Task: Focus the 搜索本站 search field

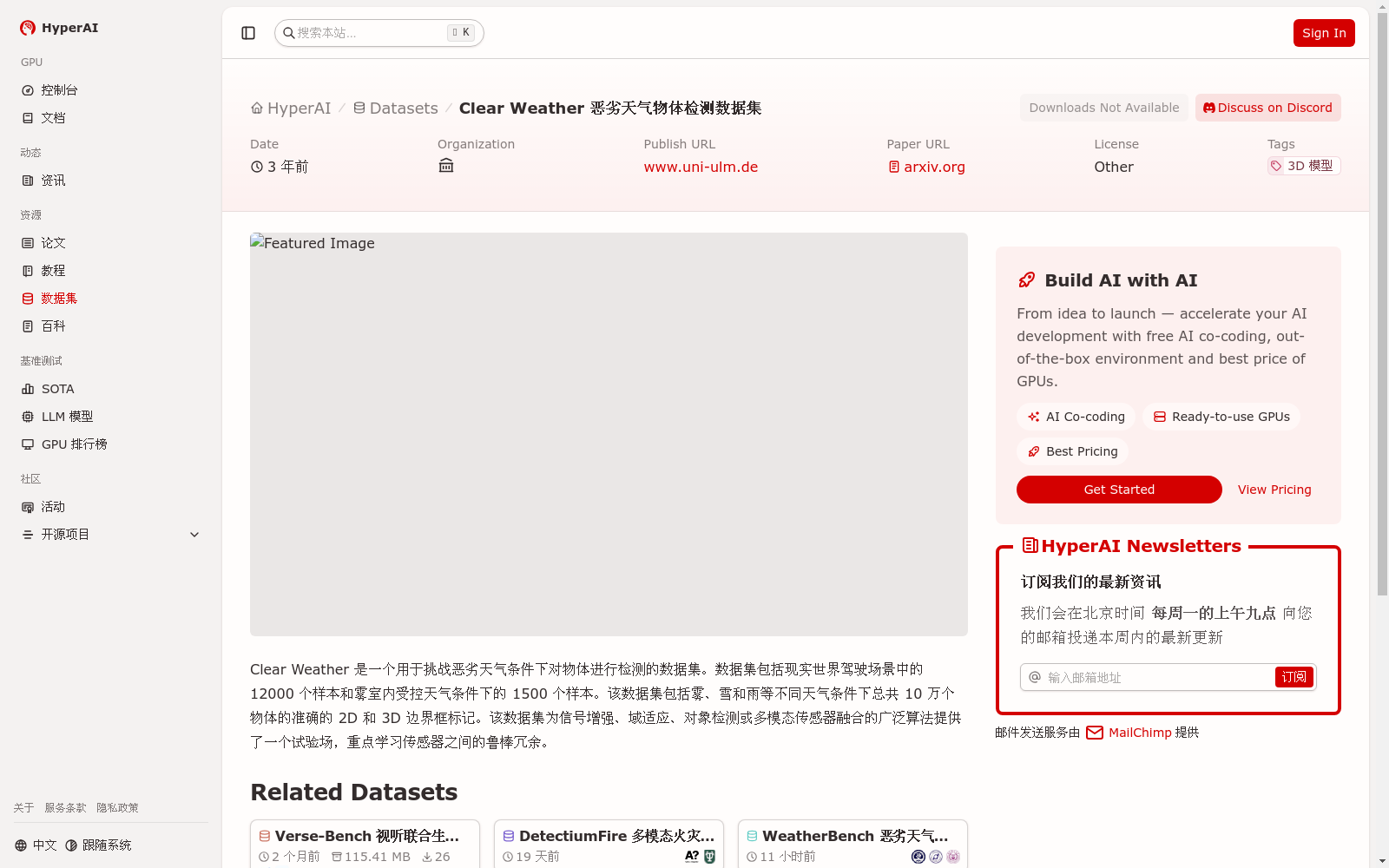Action: [x=379, y=33]
